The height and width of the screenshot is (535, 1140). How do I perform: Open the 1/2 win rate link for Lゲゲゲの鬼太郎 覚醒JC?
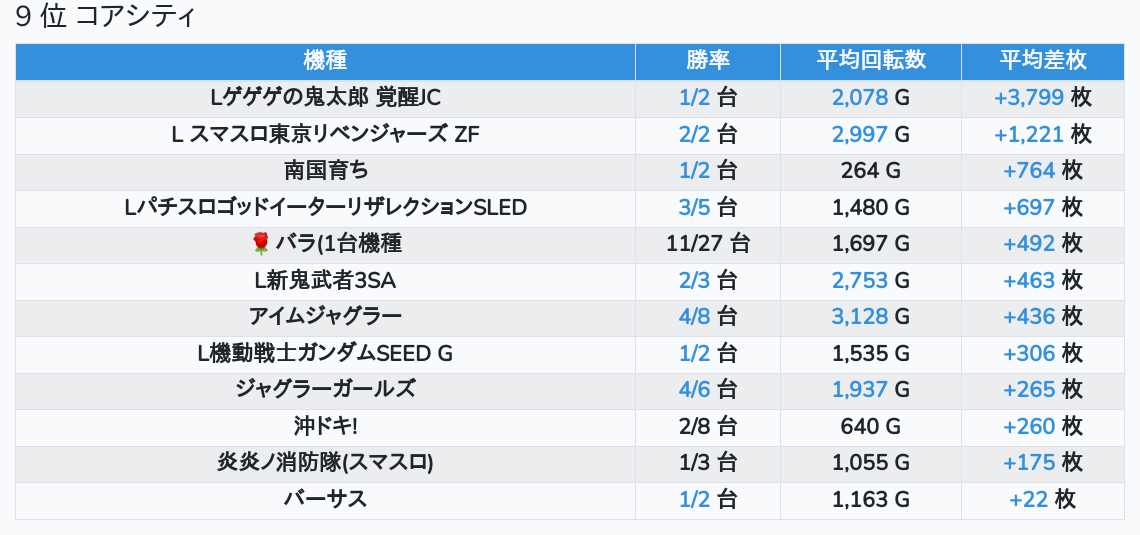pos(694,98)
